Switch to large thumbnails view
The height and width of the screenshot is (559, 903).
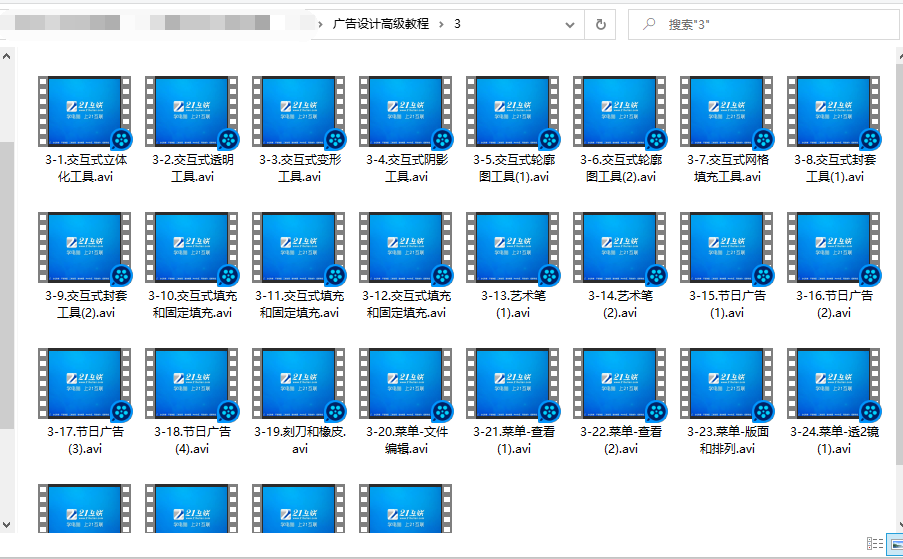[x=896, y=543]
